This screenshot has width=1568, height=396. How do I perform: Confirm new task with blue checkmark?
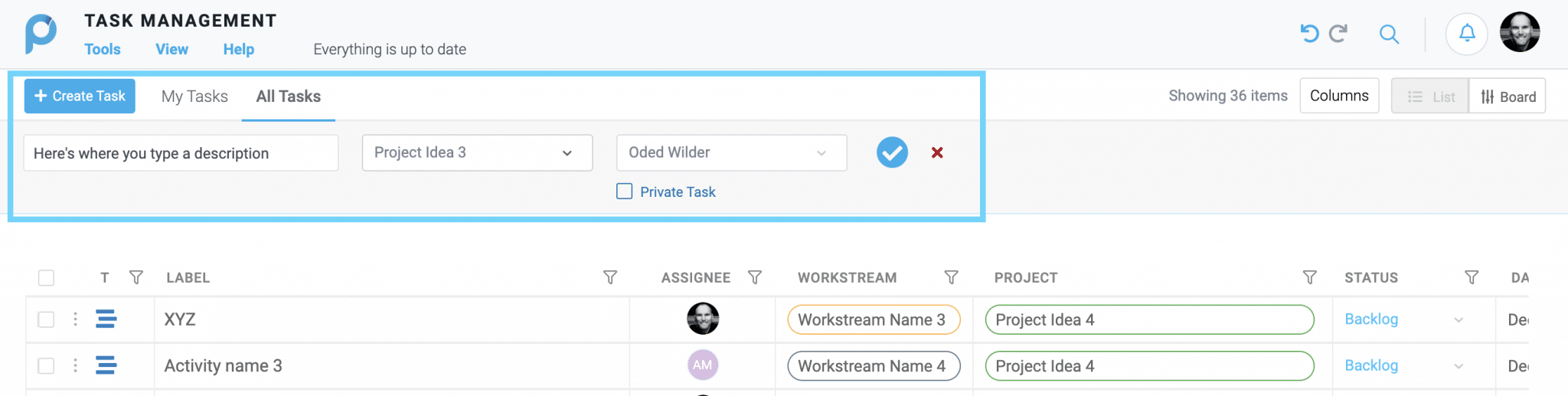click(892, 152)
